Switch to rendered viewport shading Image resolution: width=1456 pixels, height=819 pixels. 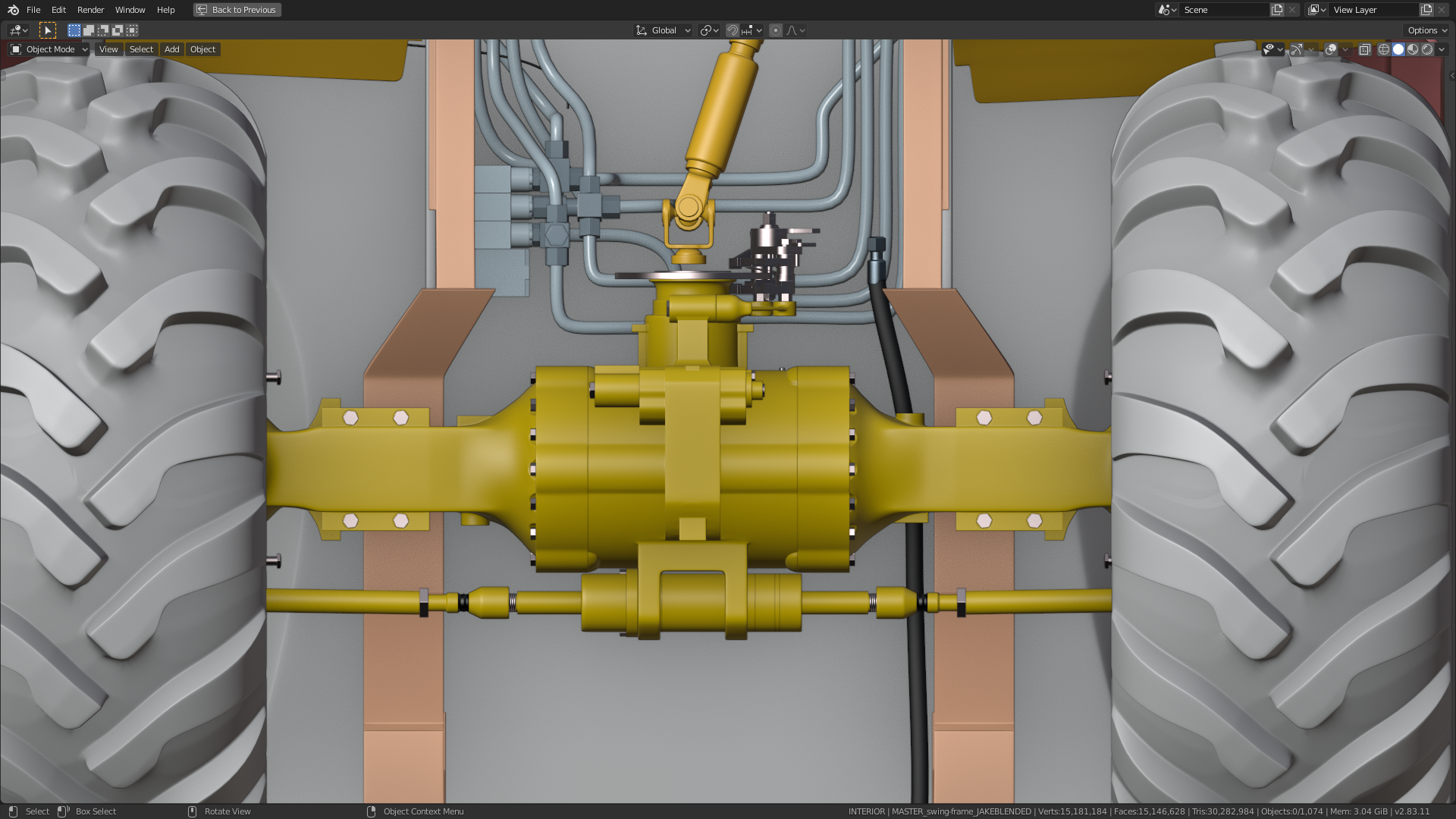[x=1427, y=49]
